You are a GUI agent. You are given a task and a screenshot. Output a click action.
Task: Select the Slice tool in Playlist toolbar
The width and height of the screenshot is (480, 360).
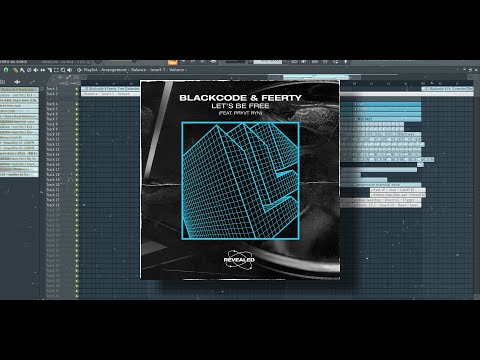click(x=50, y=70)
